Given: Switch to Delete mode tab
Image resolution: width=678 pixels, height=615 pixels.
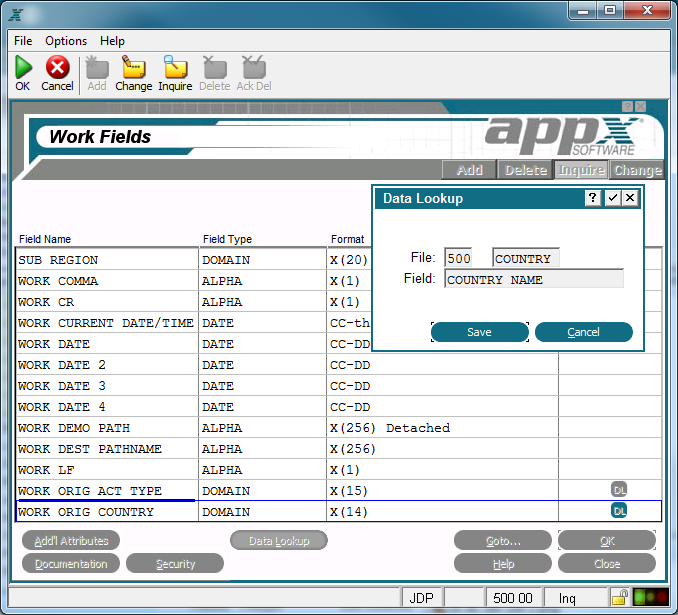Looking at the screenshot, I should click(525, 170).
